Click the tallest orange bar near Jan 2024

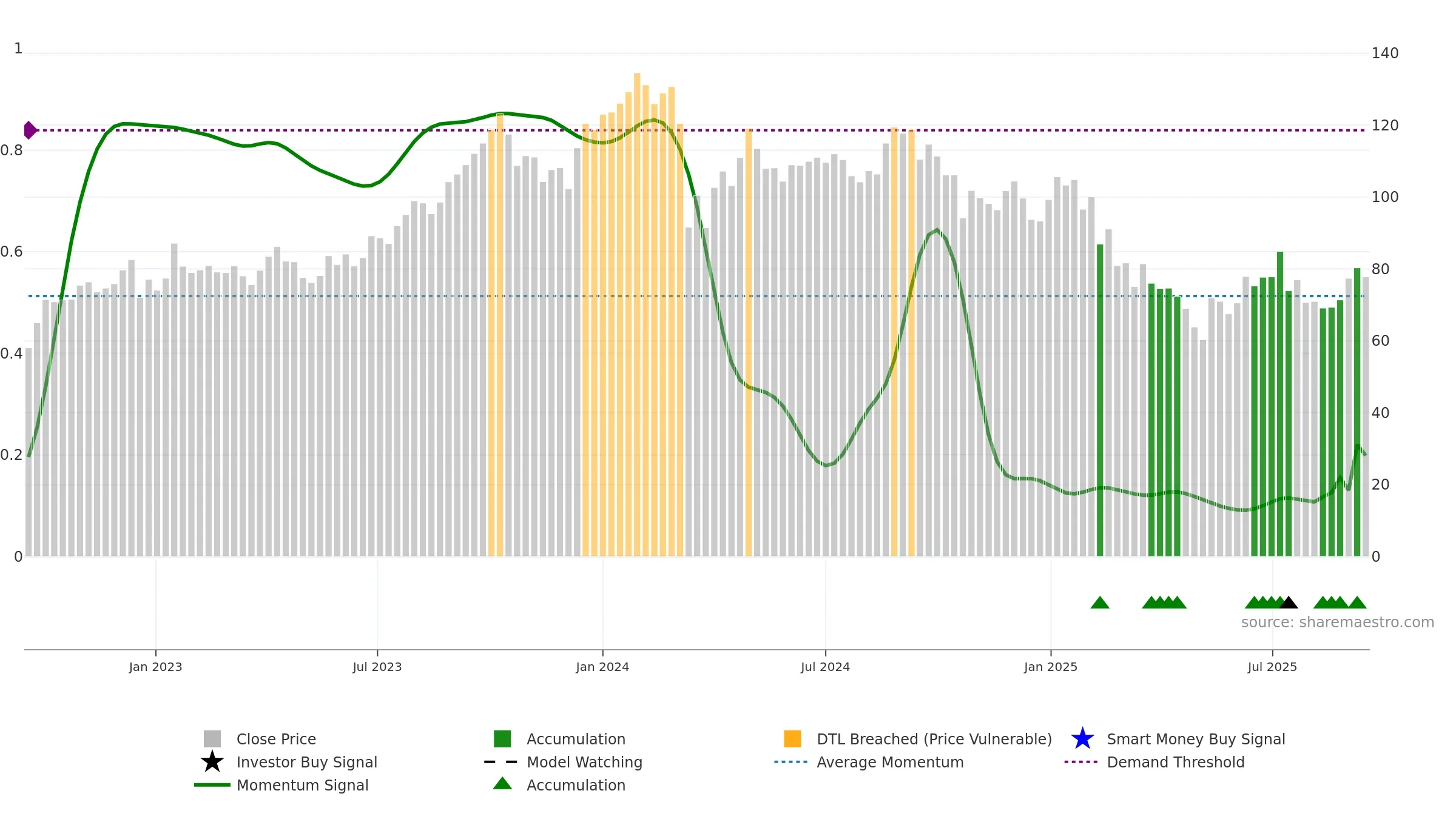637,314
